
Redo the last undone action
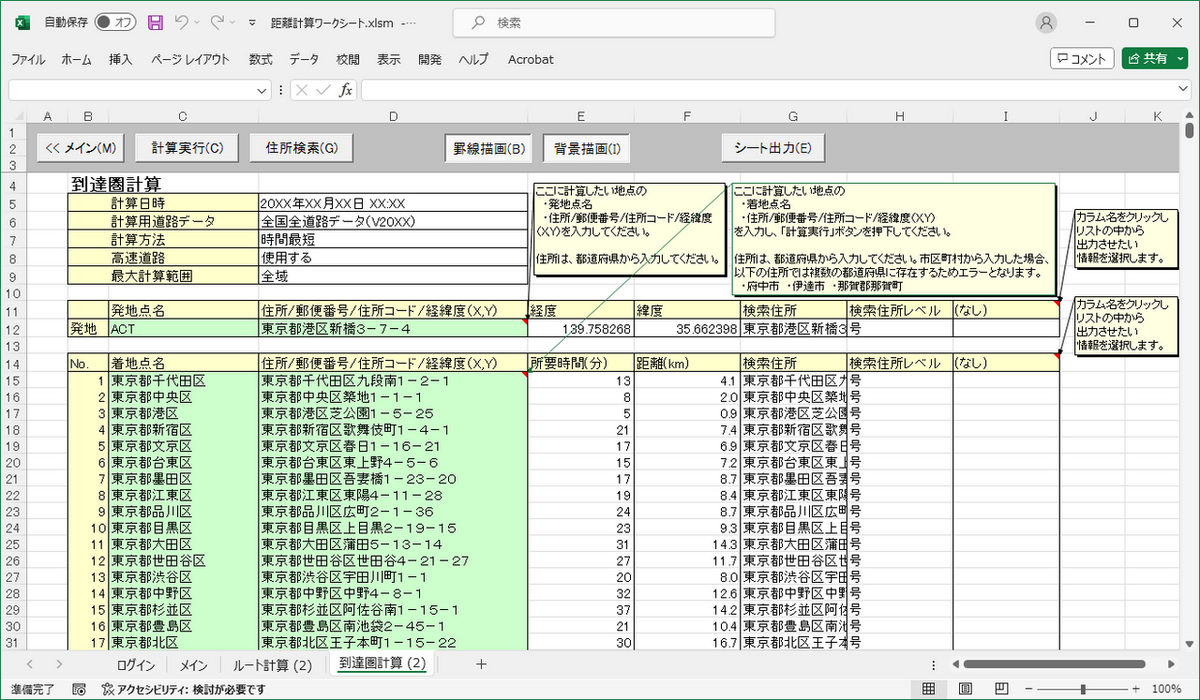(x=217, y=22)
